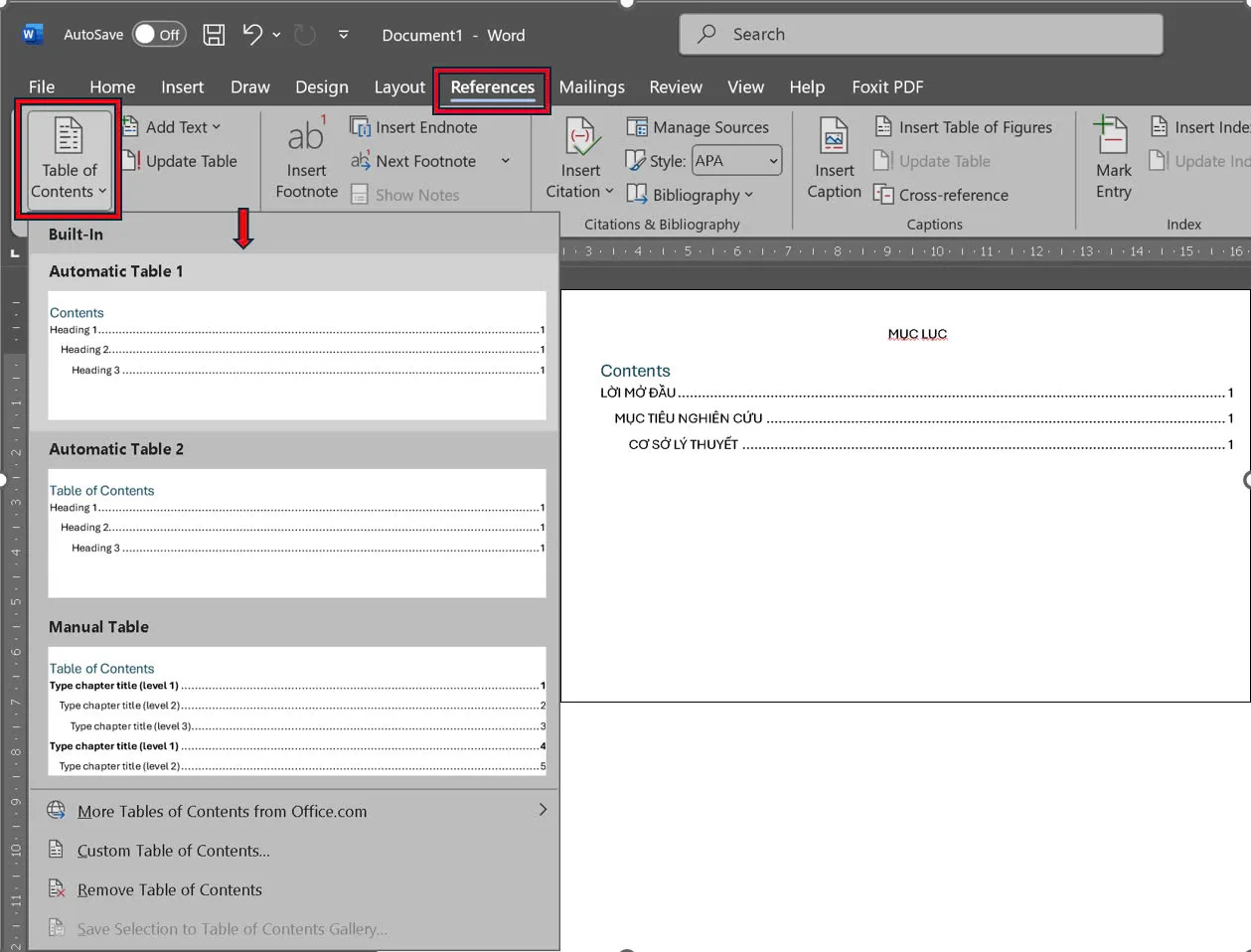Click the Remove Table of Contents icon

tap(57, 889)
